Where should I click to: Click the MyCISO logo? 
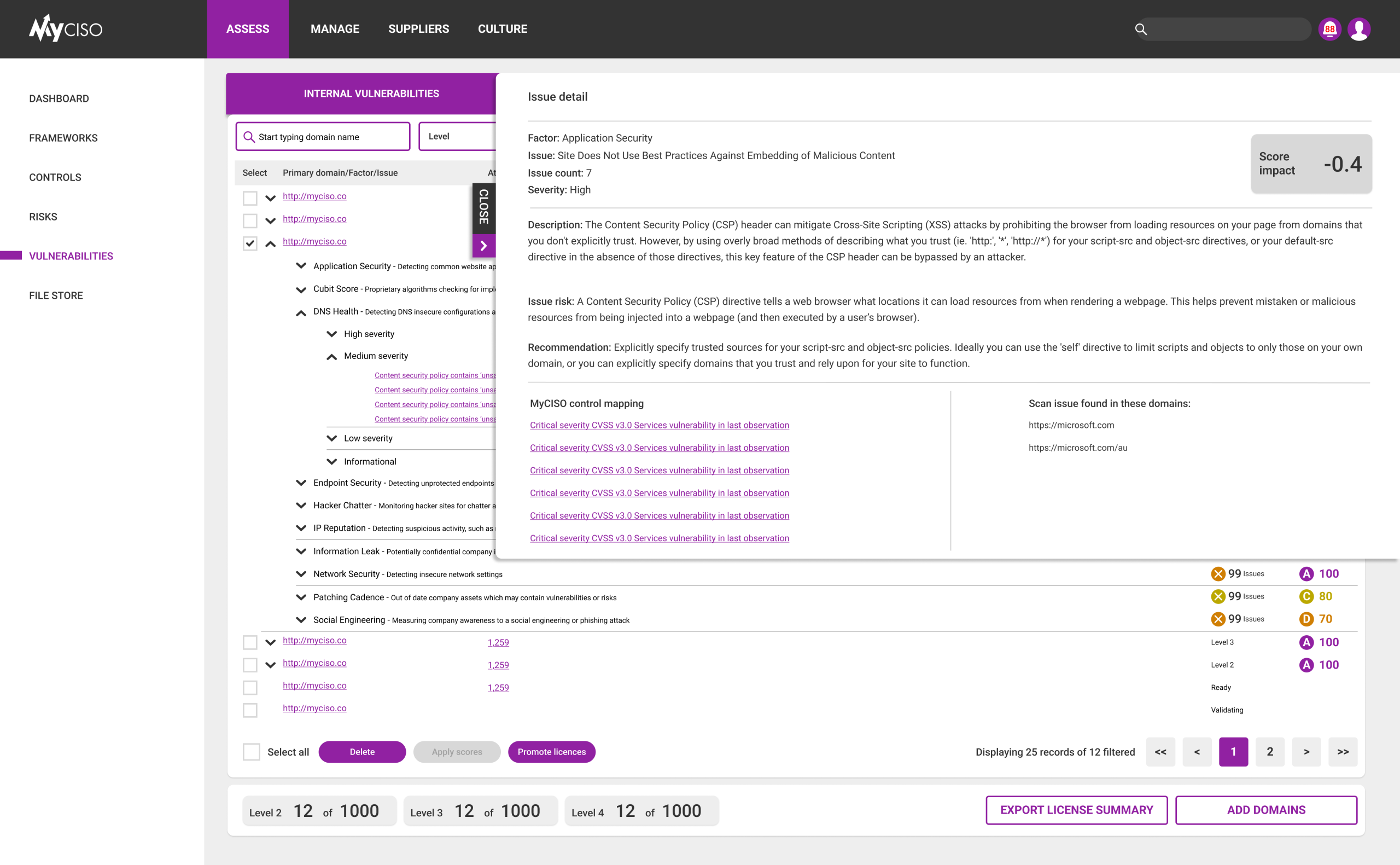65,28
